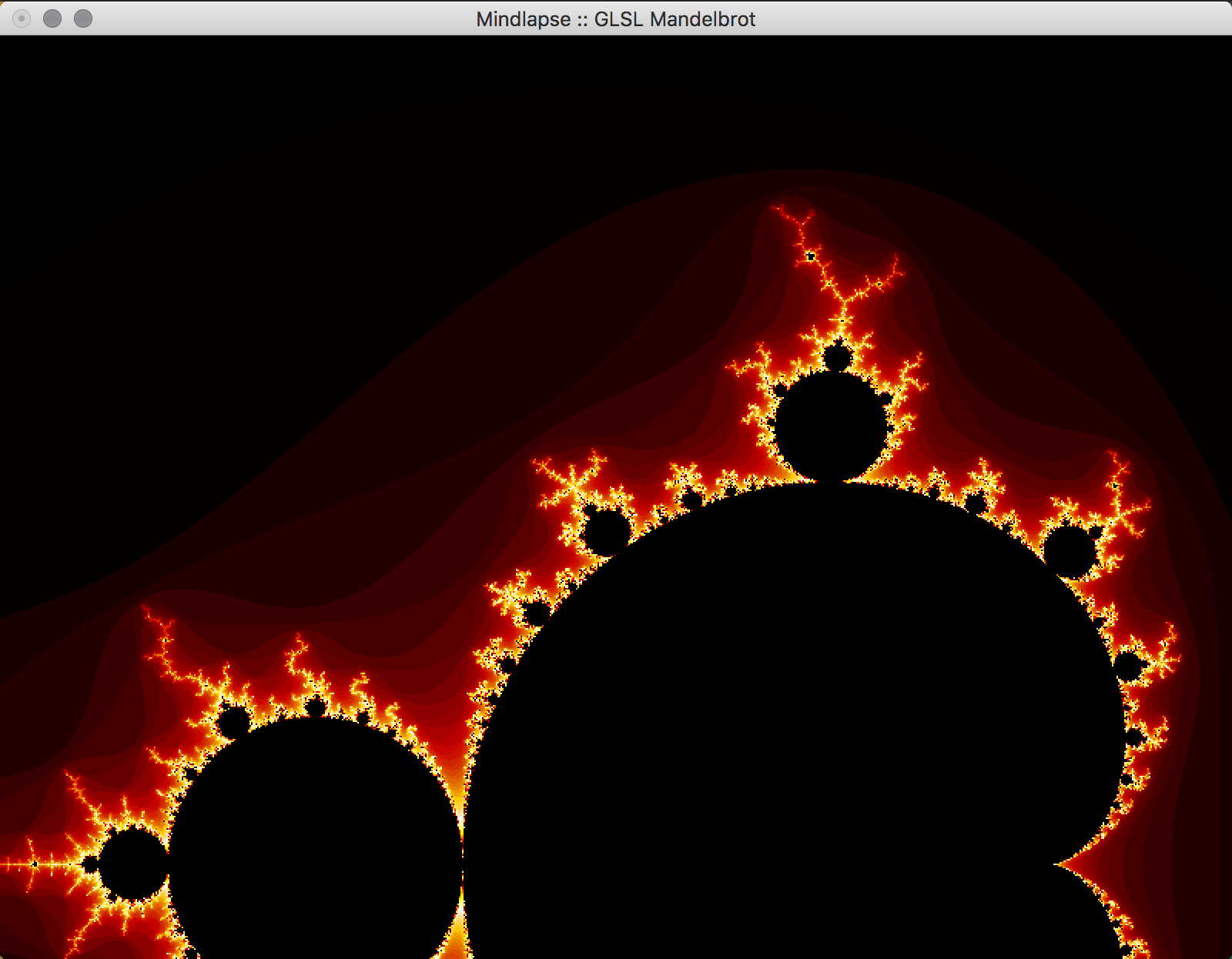Viewport: 1232px width, 959px height.
Task: Select the small bulb crowning the top bulb
Action: pos(836,358)
